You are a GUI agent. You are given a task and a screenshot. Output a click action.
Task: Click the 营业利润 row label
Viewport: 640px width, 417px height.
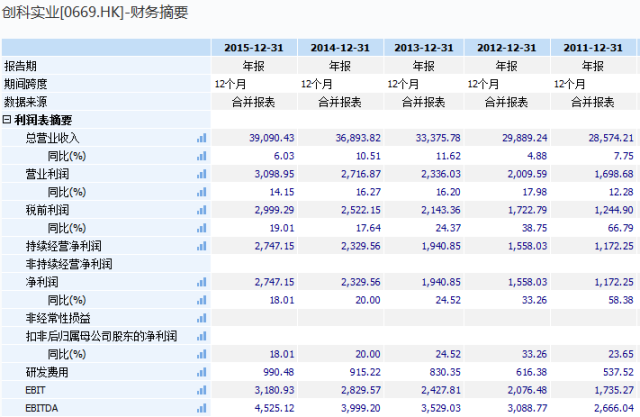(x=47, y=174)
